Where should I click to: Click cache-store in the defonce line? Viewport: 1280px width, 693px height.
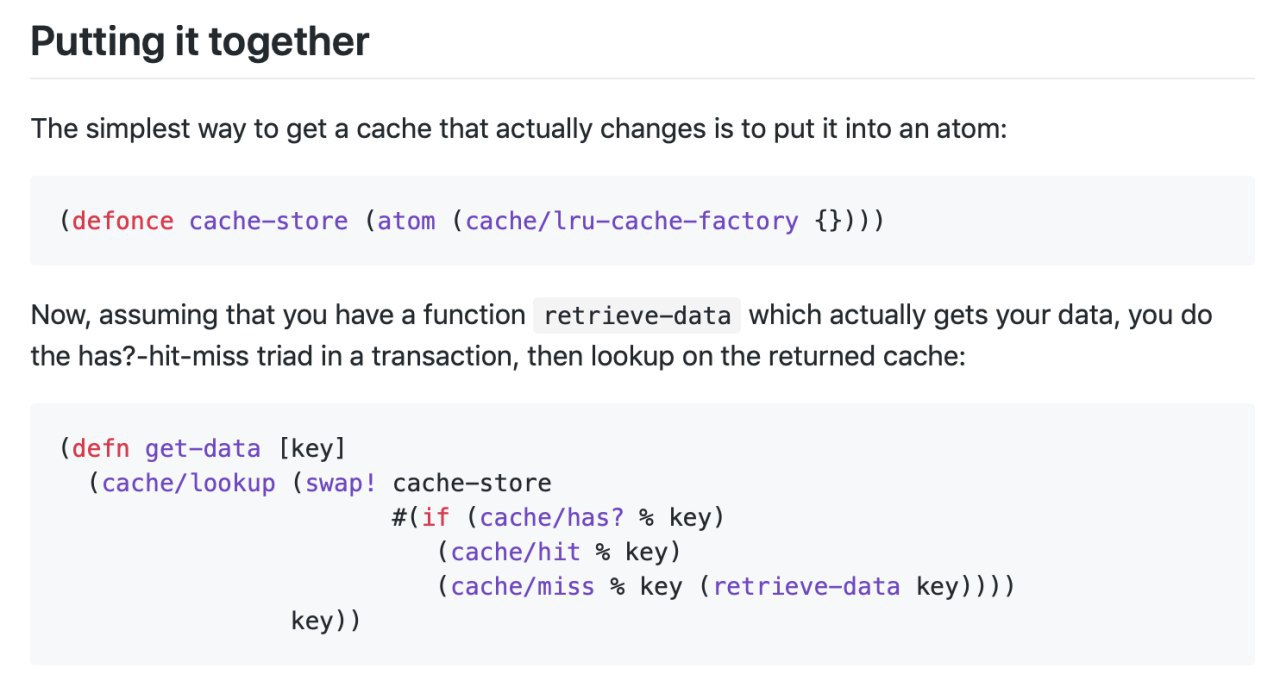(269, 221)
